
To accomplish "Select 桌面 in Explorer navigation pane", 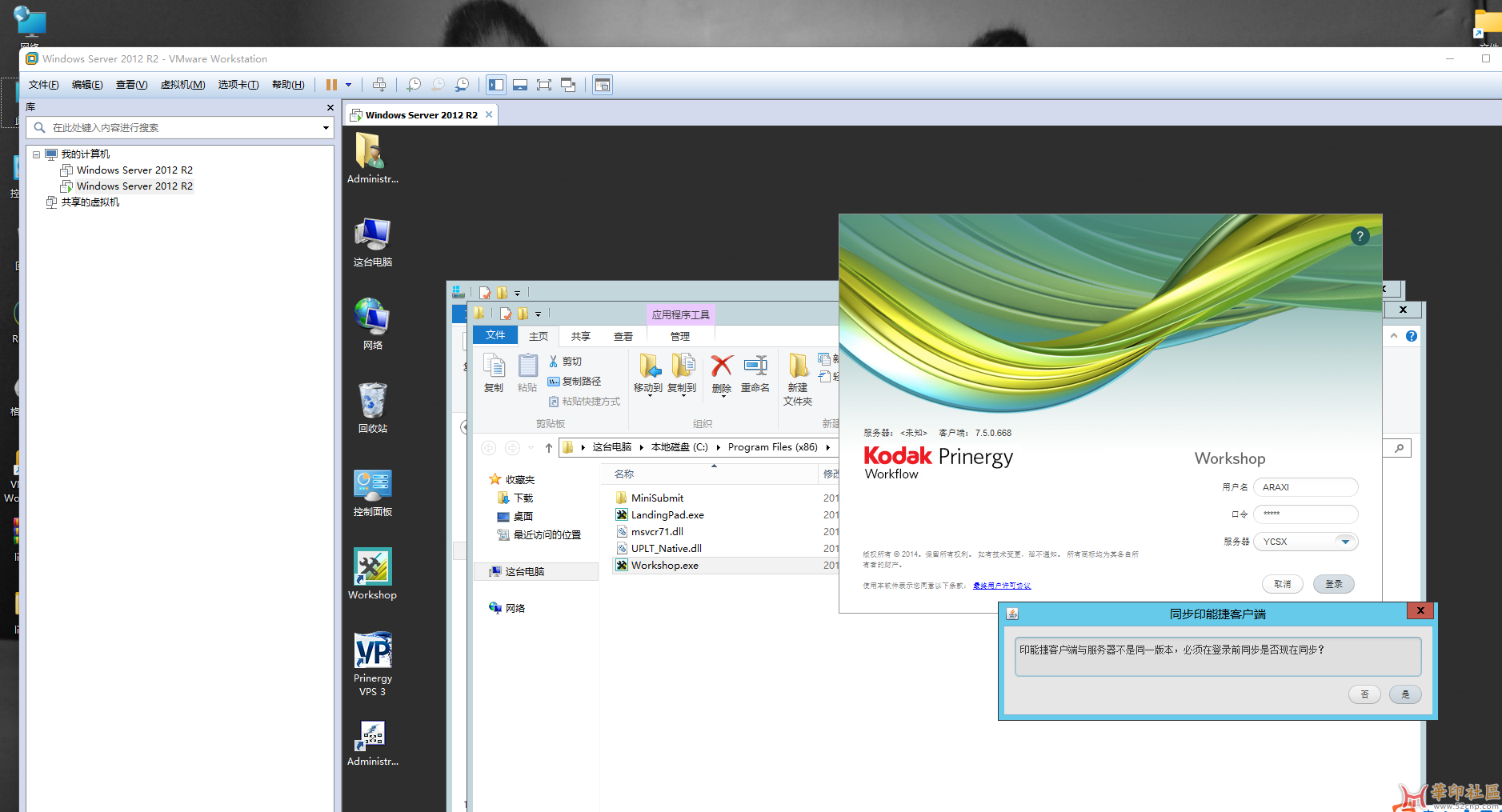I will [515, 517].
